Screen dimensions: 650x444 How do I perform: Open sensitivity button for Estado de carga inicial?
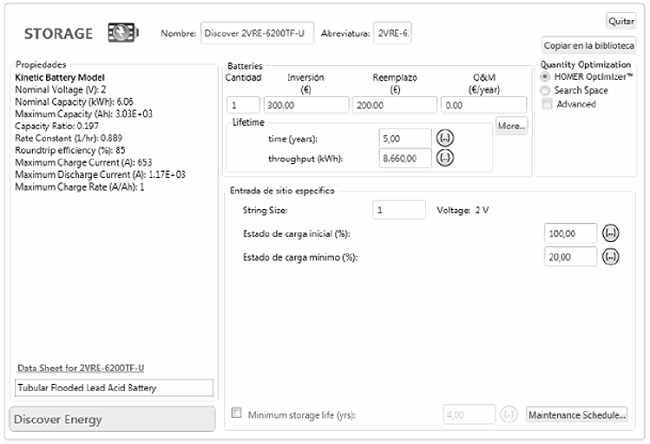point(611,232)
